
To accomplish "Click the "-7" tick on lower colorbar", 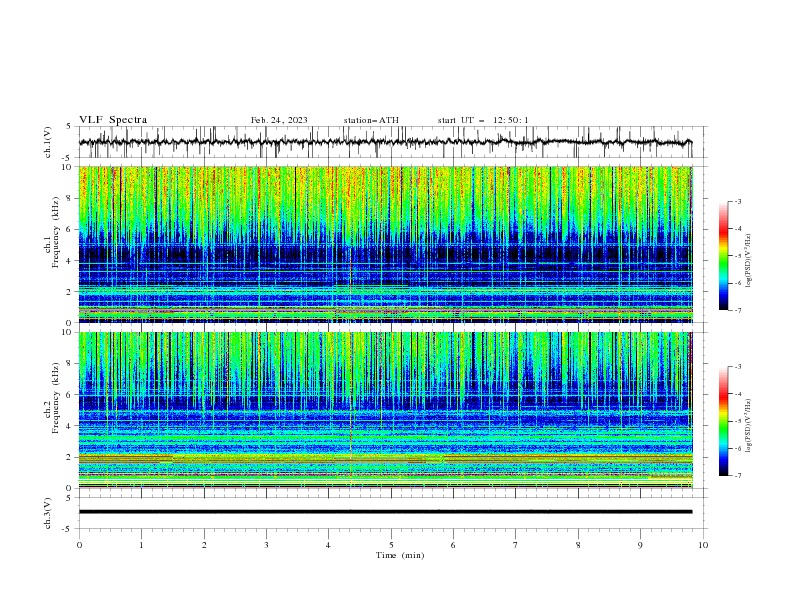I will pyautogui.click(x=738, y=475).
